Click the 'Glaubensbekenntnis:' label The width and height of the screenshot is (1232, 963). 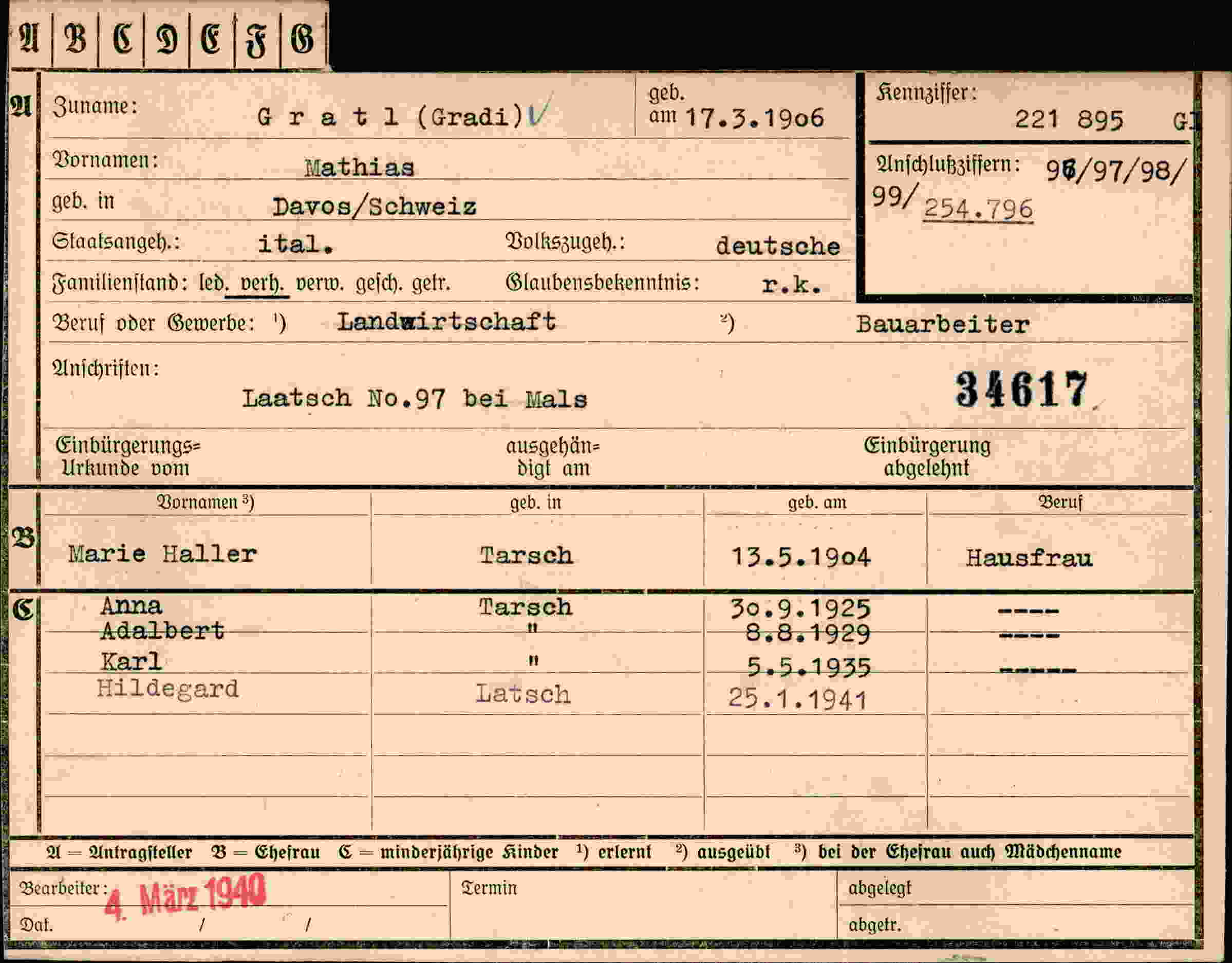pos(603,282)
